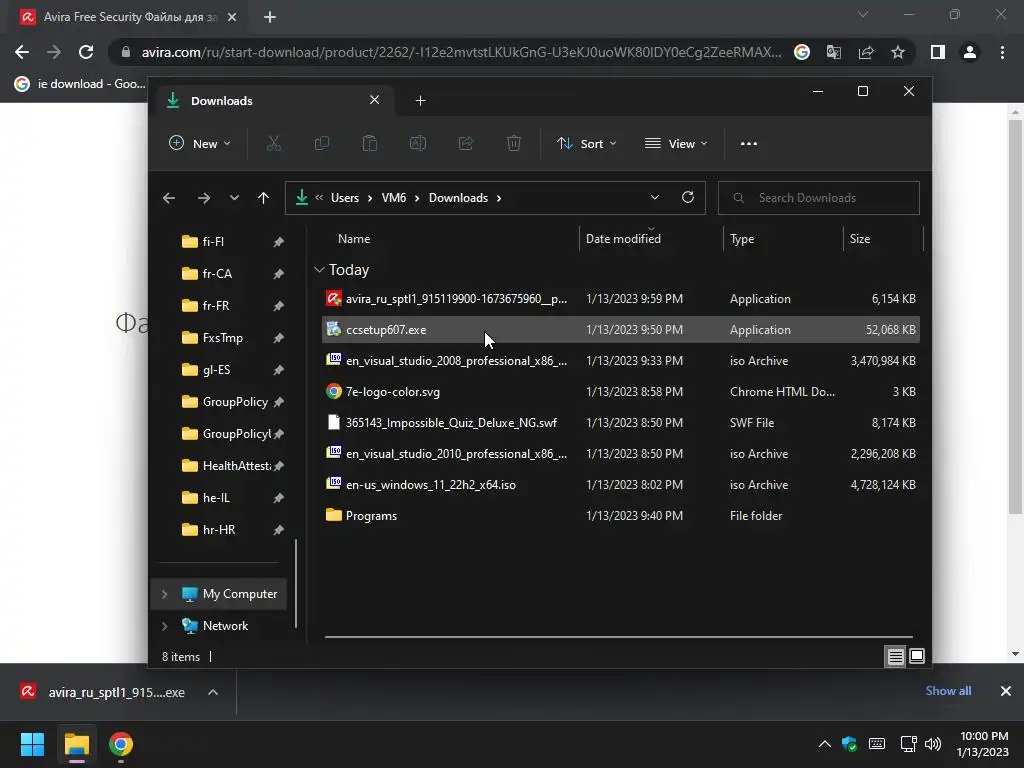Click the Chrome share page icon
The width and height of the screenshot is (1024, 768).
pos(866,52)
